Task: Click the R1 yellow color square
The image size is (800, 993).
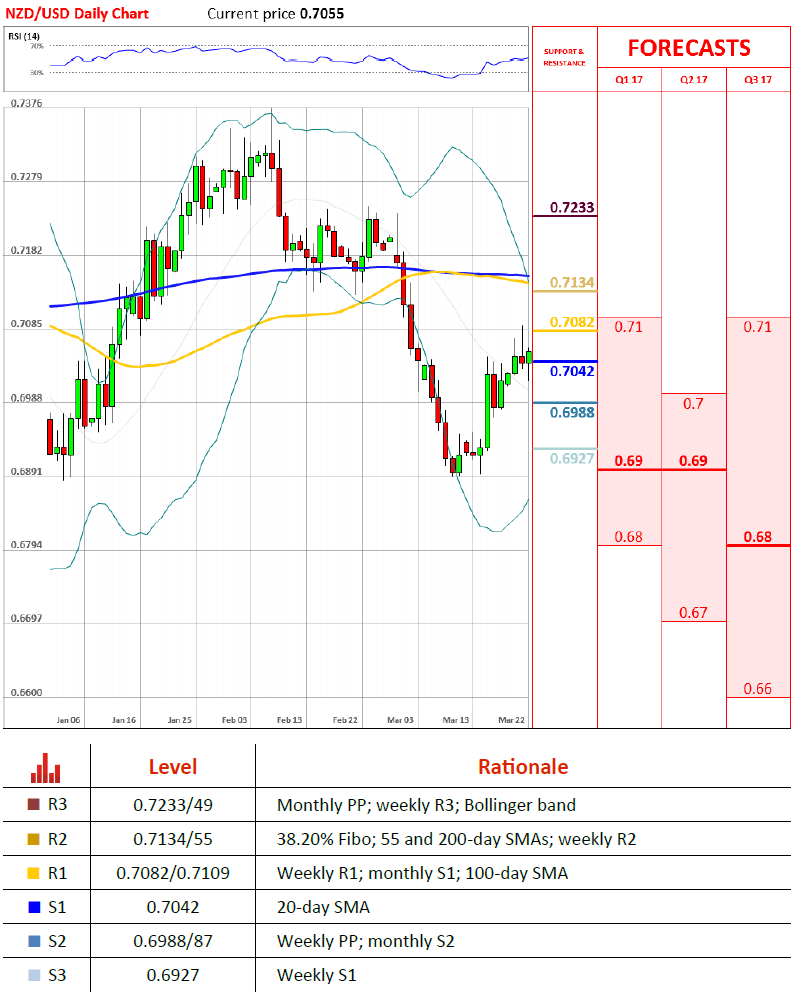Action: coord(34,873)
